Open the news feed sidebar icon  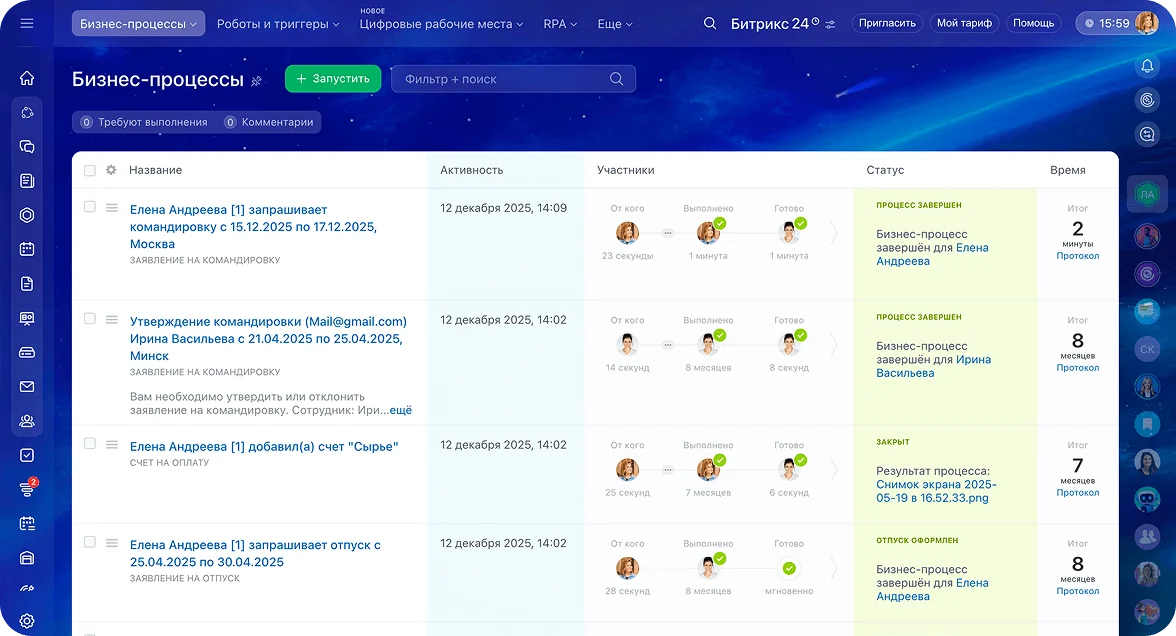tap(27, 181)
